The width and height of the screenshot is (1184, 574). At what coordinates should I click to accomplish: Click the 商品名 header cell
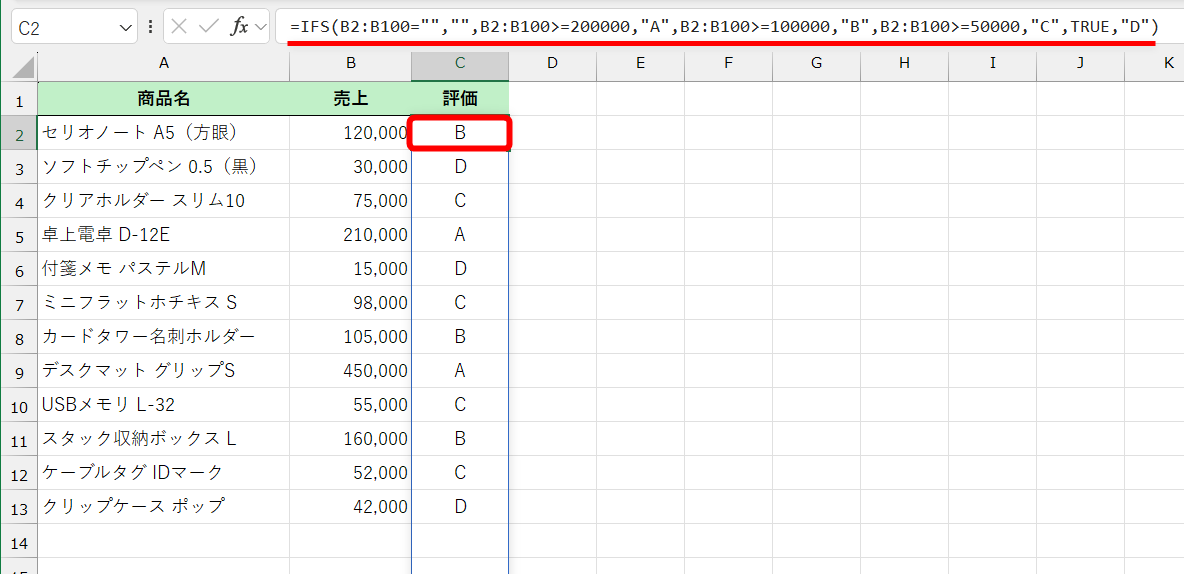coord(163,98)
